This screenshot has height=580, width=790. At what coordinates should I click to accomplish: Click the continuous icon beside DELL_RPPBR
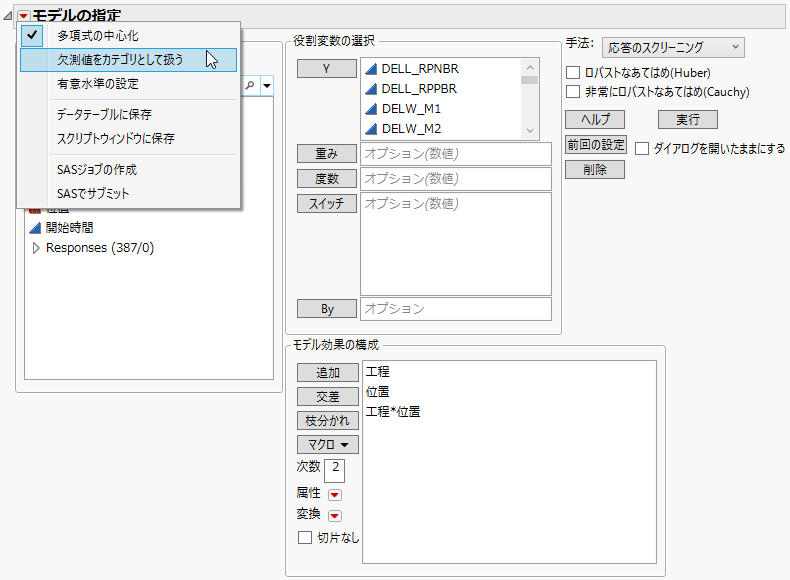(x=371, y=89)
